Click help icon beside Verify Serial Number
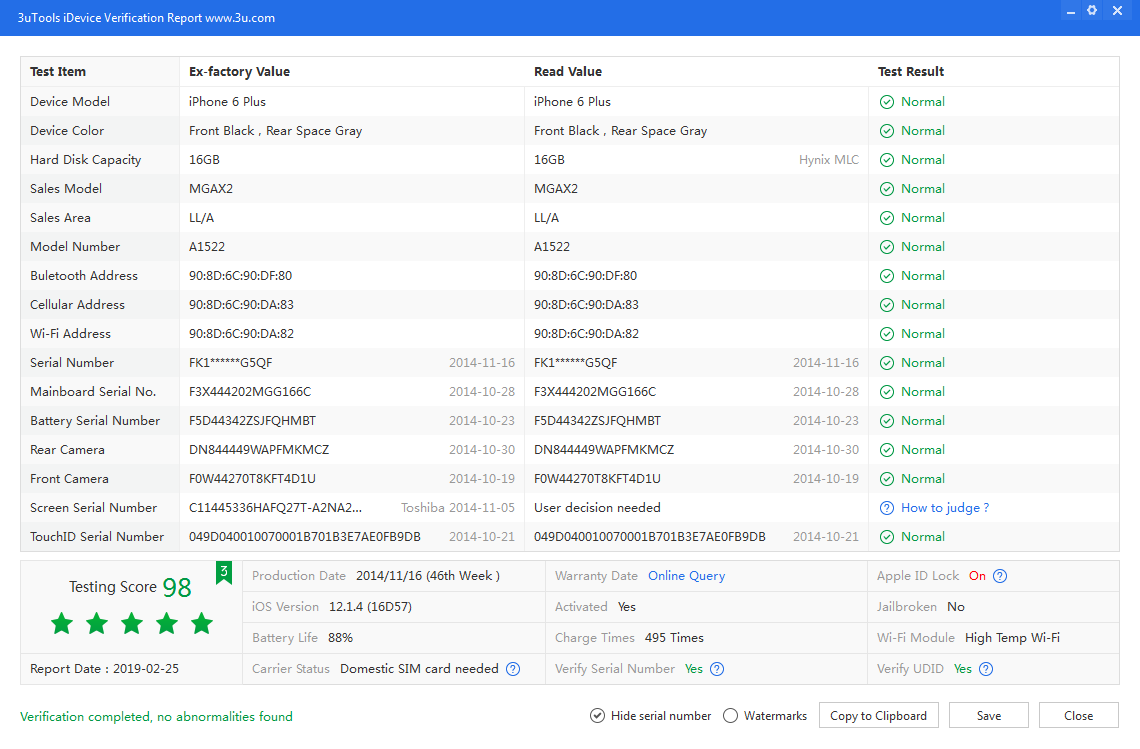This screenshot has height=749, width=1140. (x=717, y=669)
